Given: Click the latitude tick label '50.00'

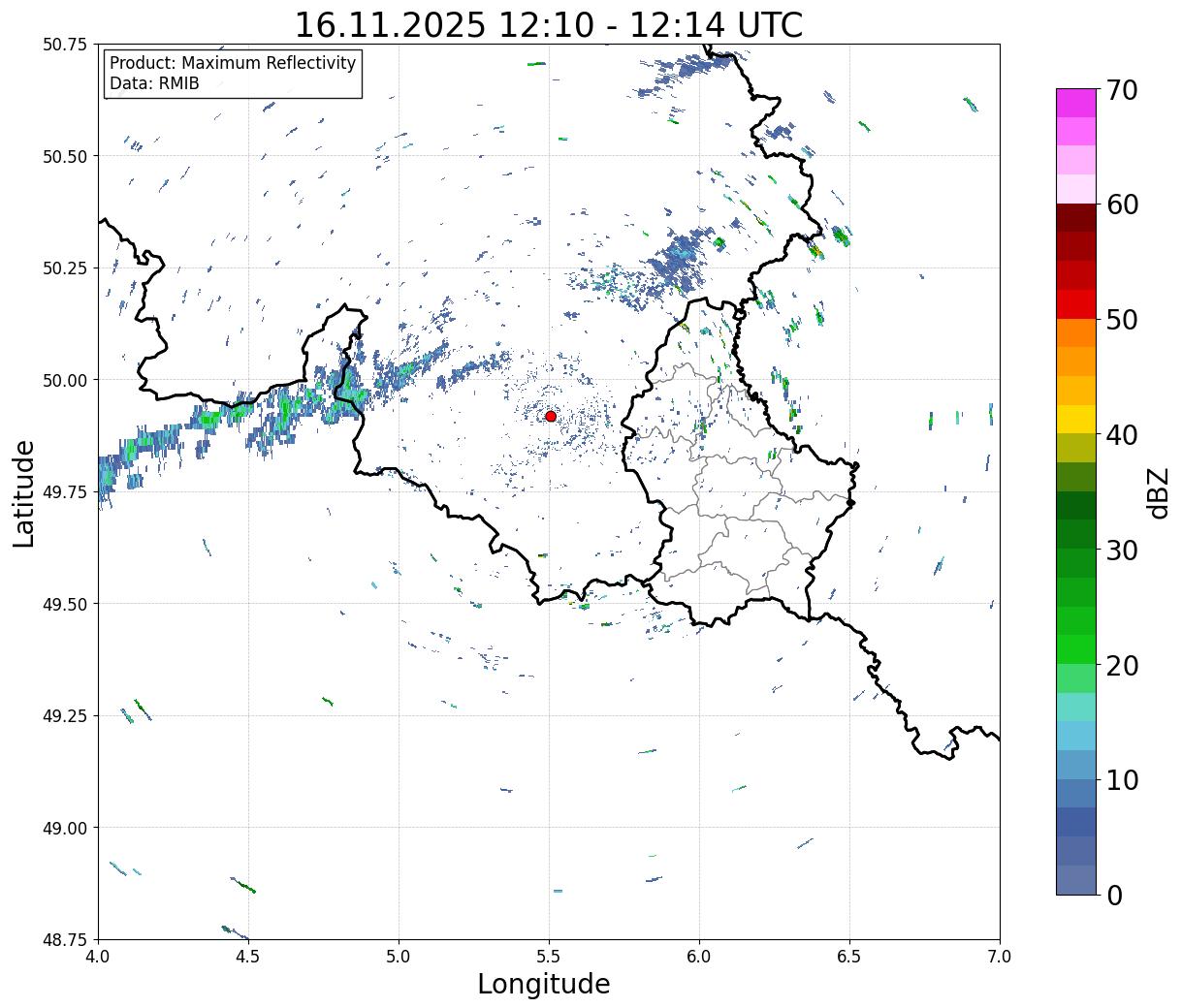Looking at the screenshot, I should point(65,380).
